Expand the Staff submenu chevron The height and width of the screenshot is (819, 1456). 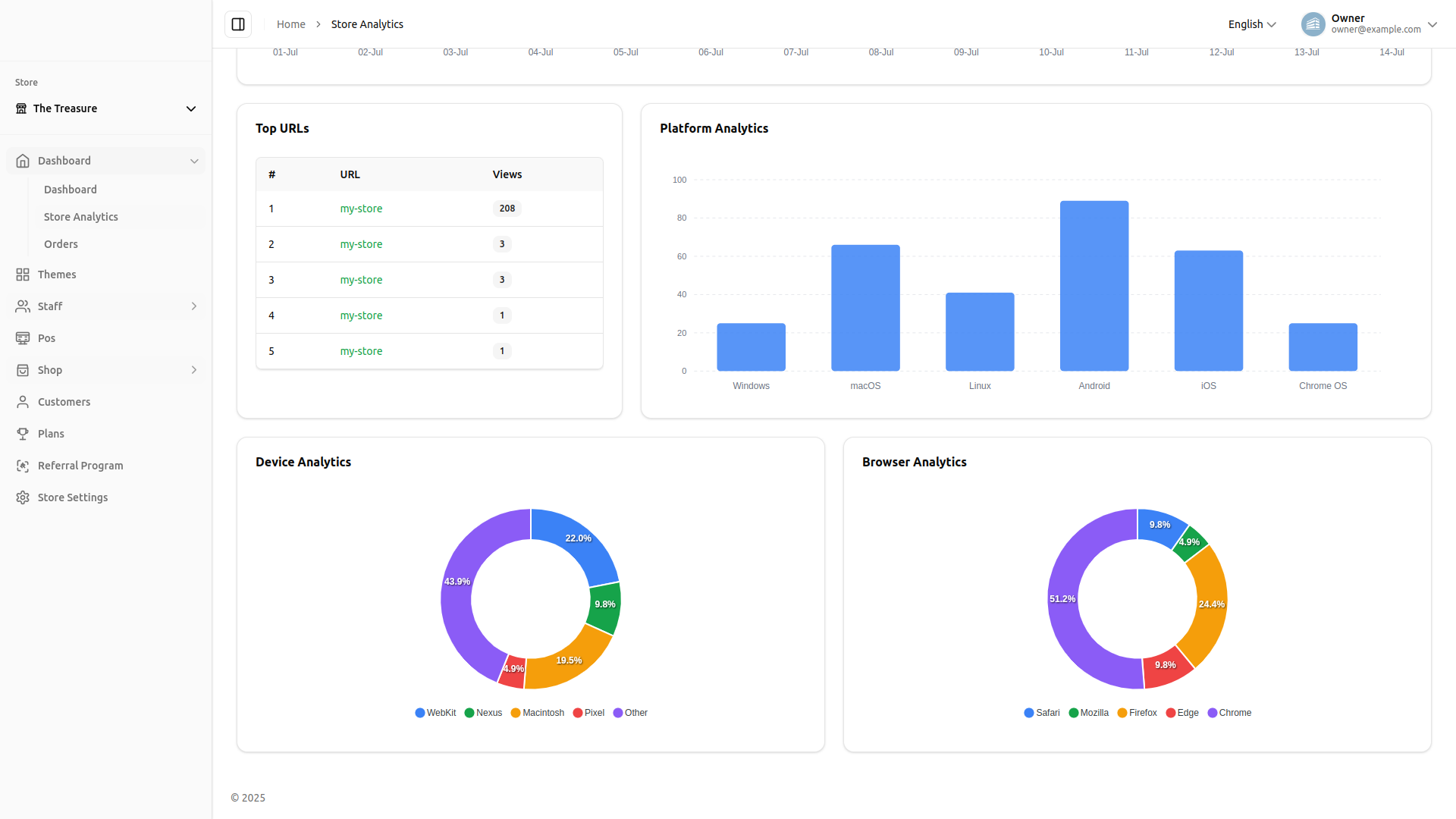coord(194,306)
